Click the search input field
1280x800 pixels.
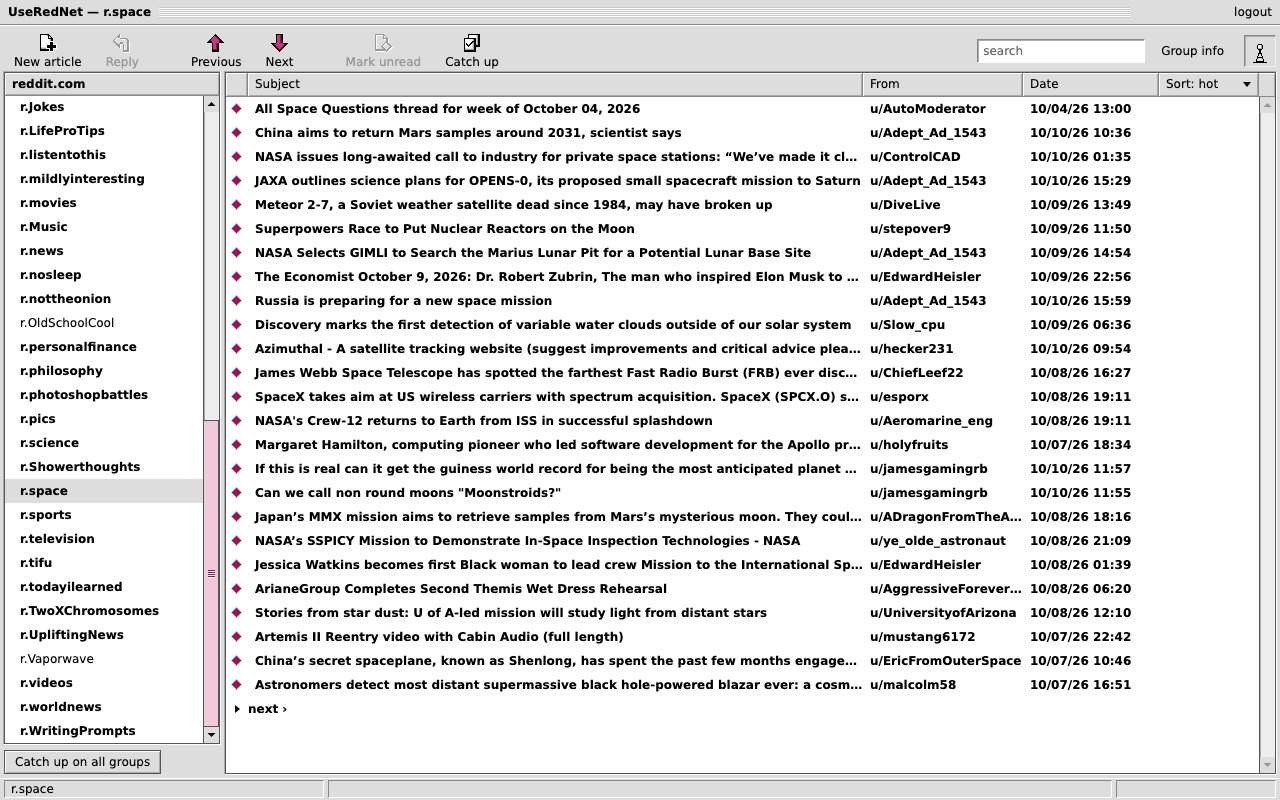tap(1061, 51)
